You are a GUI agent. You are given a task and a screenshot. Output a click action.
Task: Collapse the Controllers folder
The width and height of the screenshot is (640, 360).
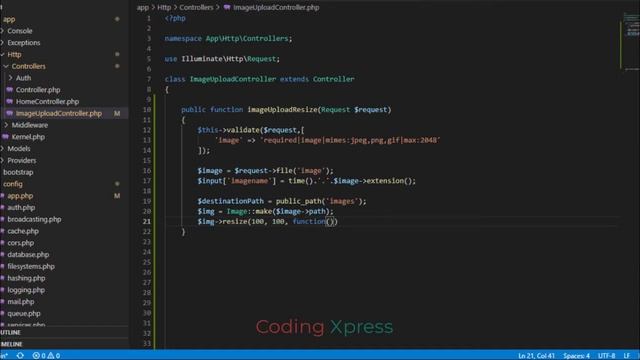tap(29, 67)
